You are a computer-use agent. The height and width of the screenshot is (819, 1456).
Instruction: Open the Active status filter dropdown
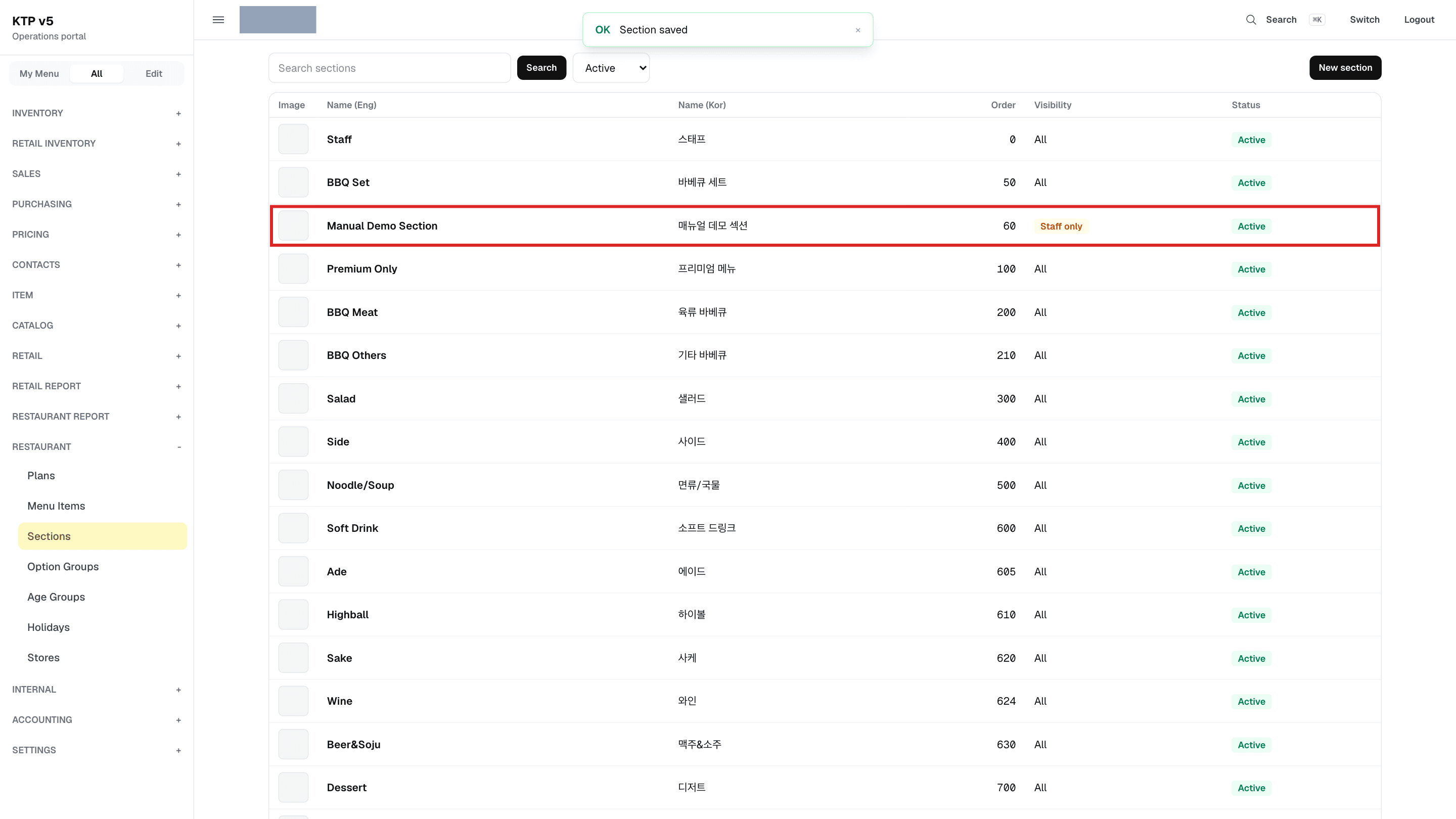(611, 68)
